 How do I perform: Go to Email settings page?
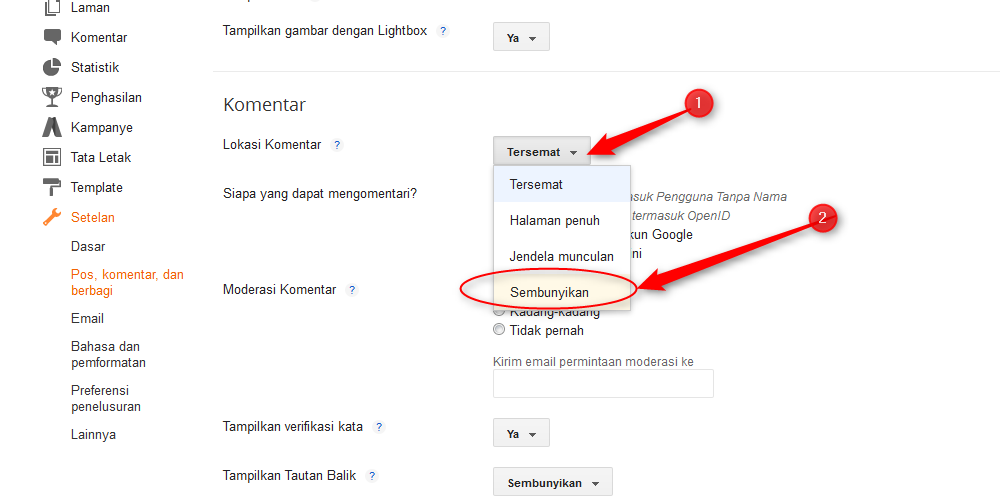point(87,318)
